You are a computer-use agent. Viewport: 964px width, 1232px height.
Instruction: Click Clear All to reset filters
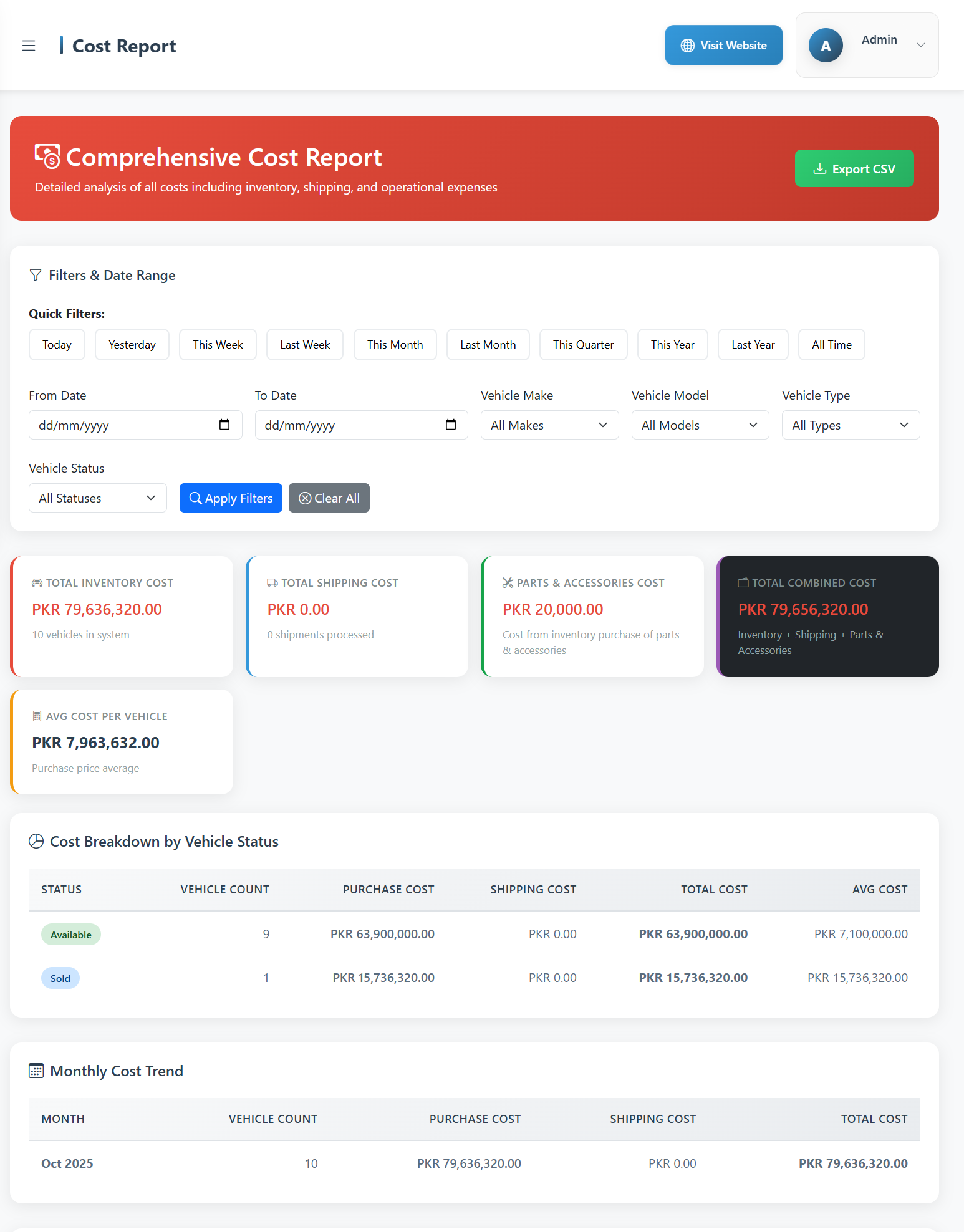[329, 498]
